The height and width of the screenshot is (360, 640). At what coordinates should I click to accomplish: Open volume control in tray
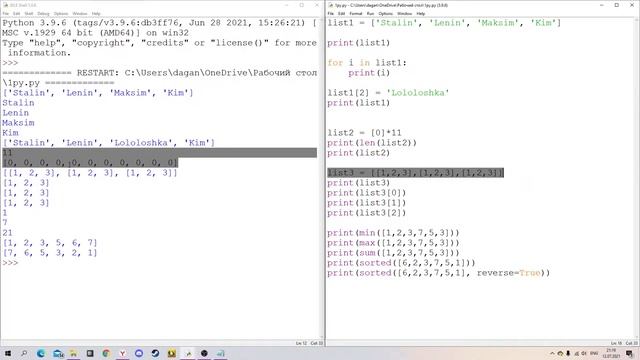click(584, 353)
